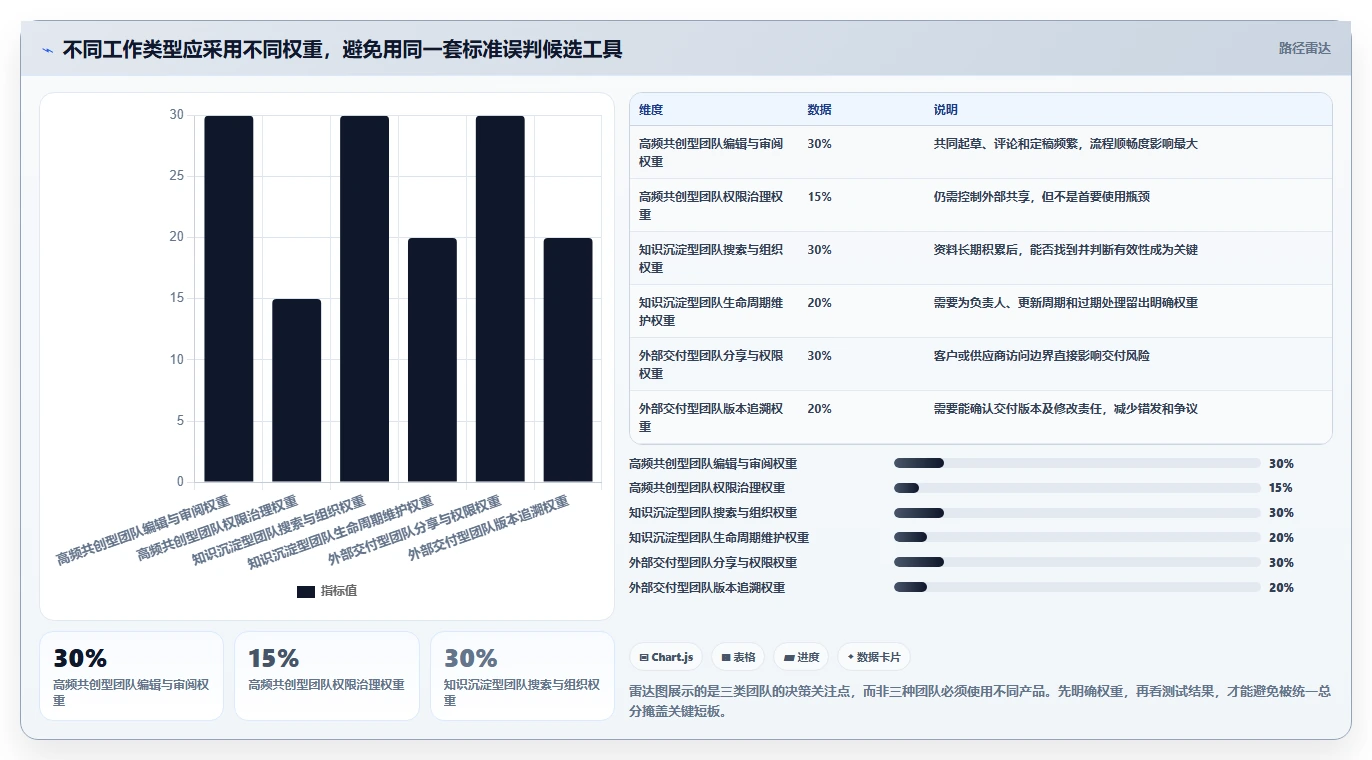Click the chart bar for 外部交付型团队版本追溯权重
Screen dimensions: 1372x760
568,360
